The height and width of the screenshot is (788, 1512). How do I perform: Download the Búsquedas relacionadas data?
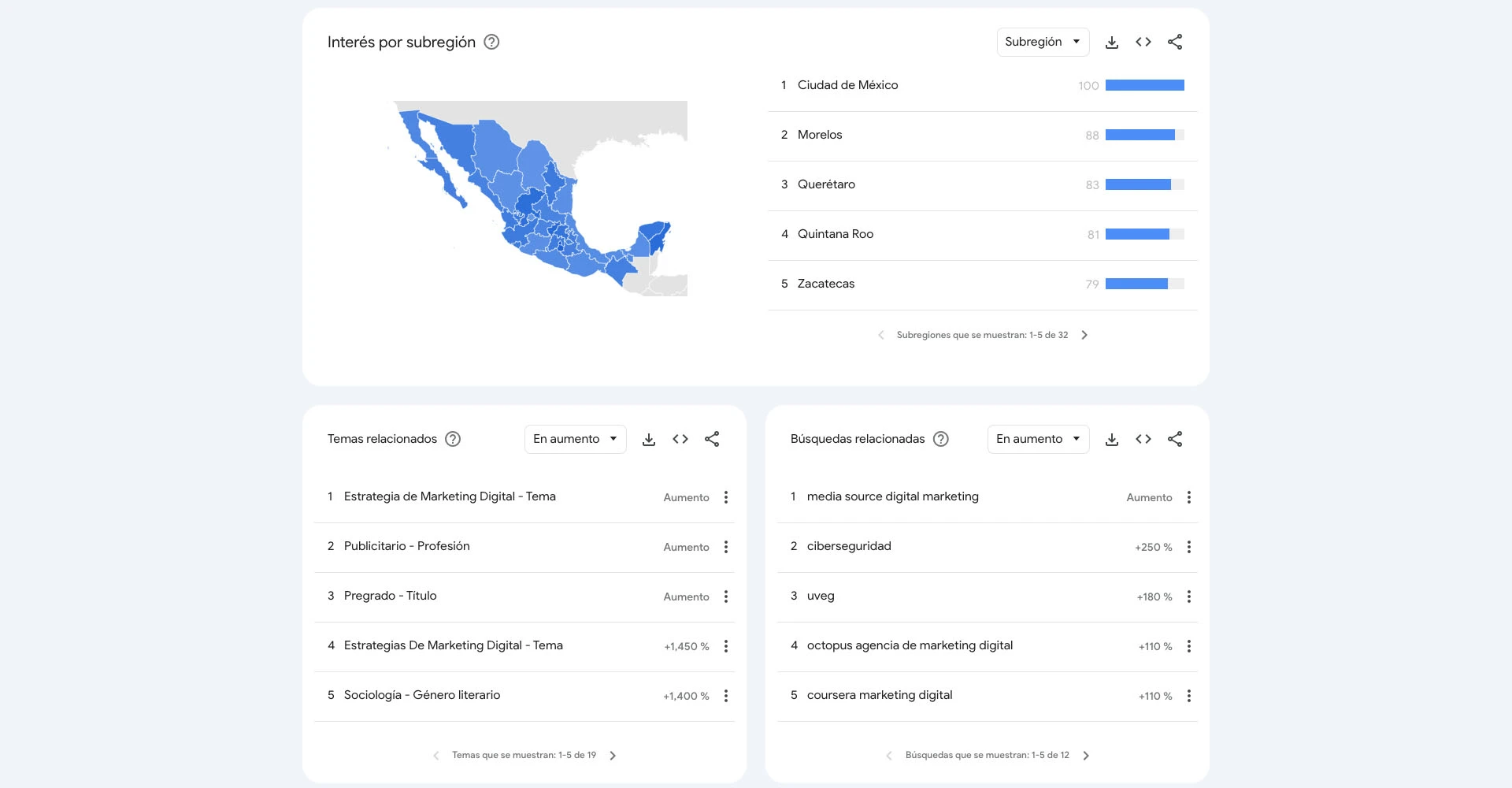(1112, 439)
